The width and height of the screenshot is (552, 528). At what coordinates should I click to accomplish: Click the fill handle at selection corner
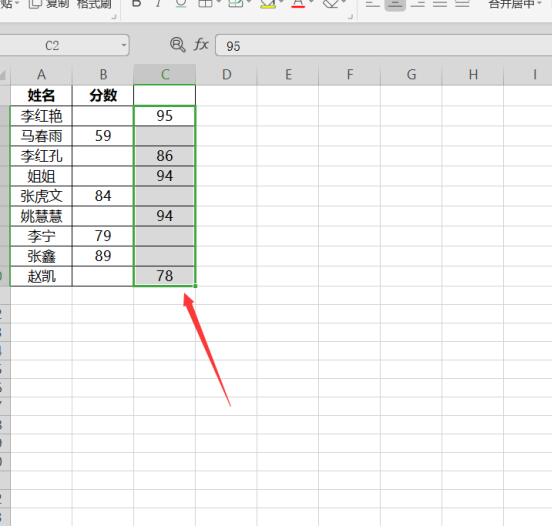pos(195,286)
